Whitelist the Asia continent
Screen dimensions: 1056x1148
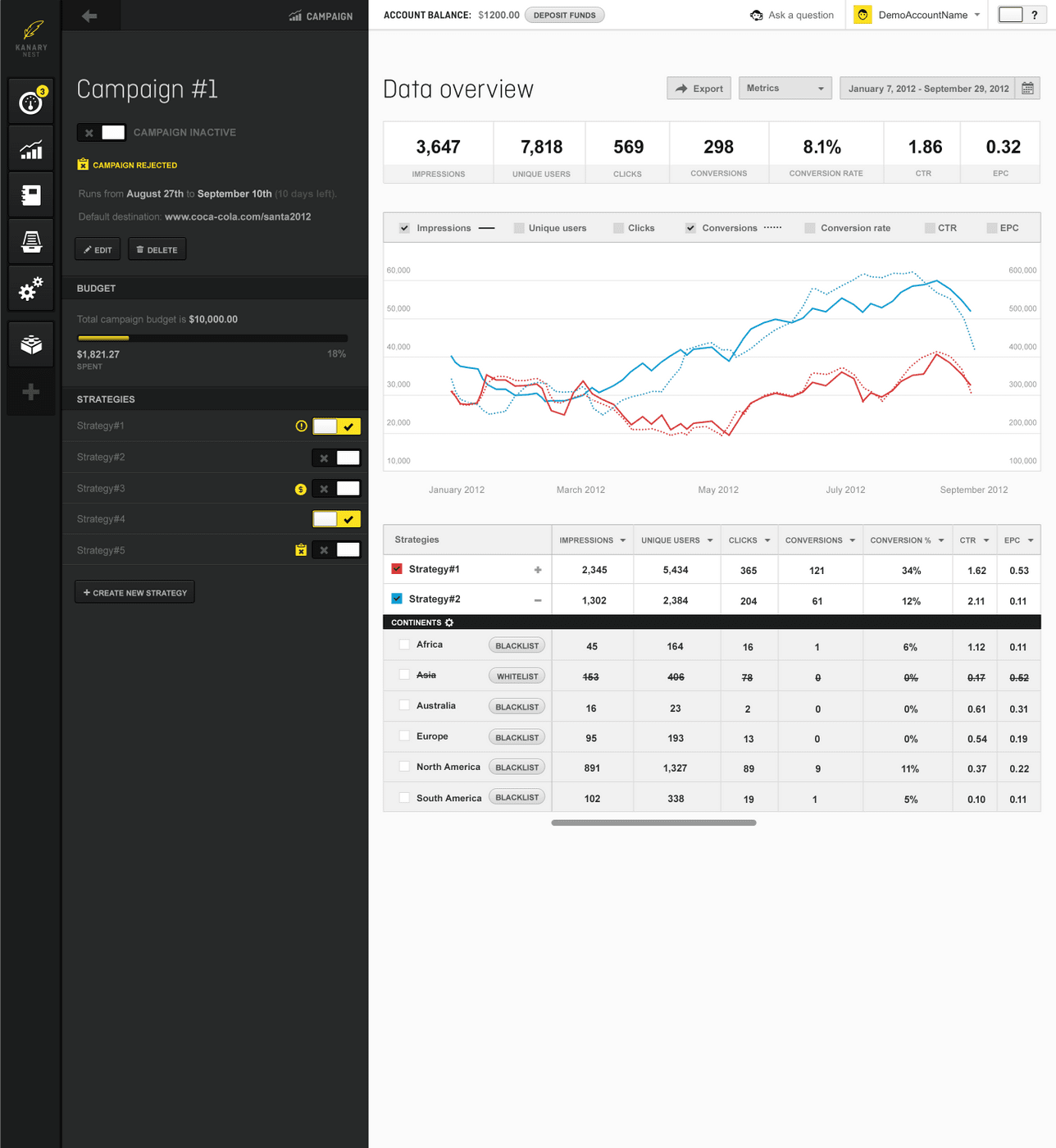(517, 676)
